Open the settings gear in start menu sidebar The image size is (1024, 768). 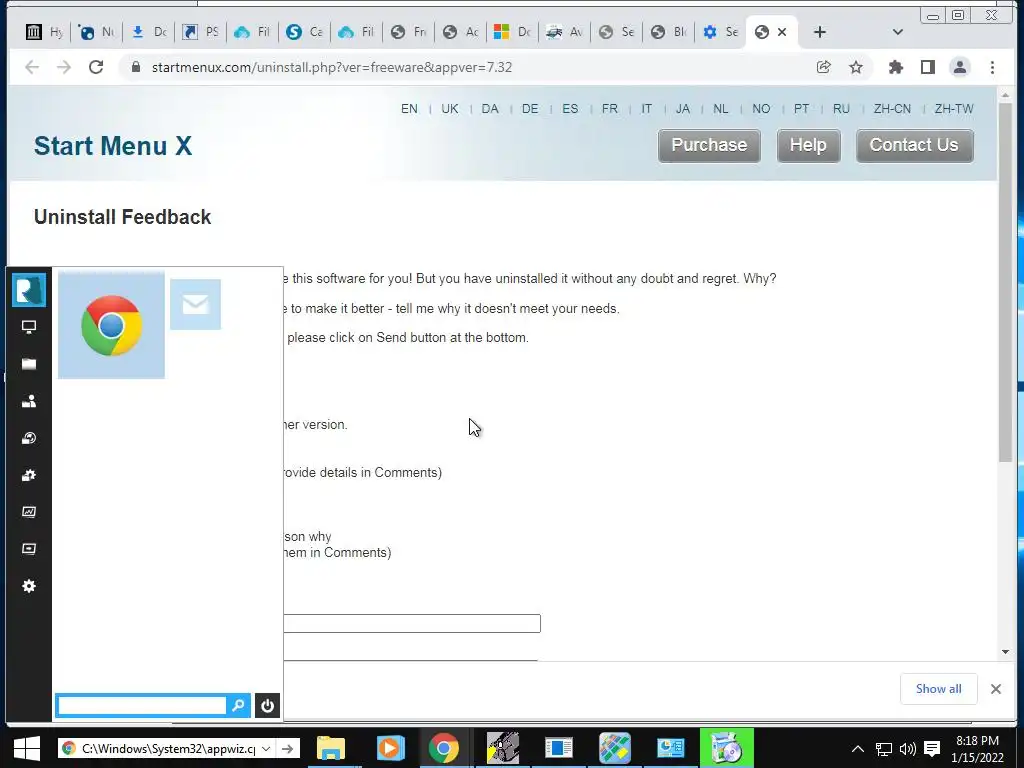[x=29, y=586]
